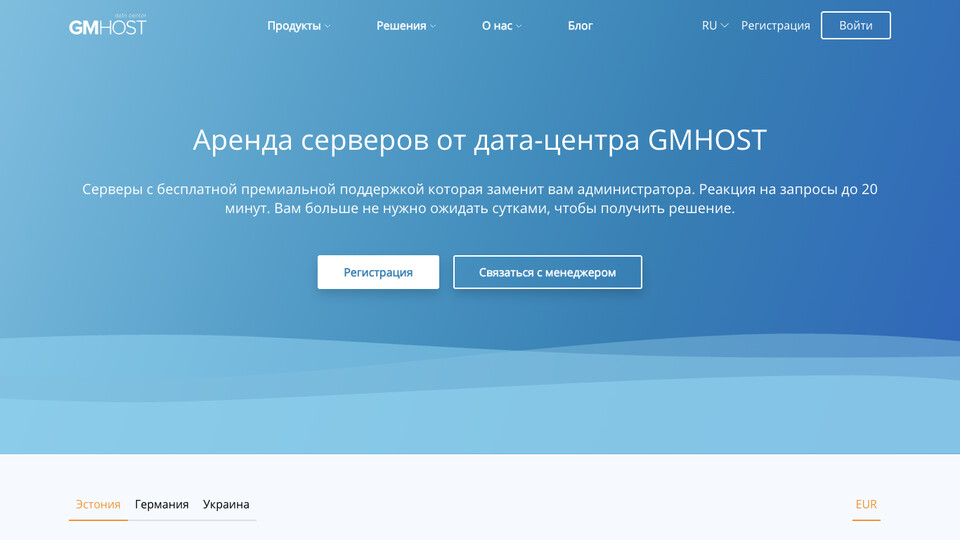
Task: Expand the Решения menu
Action: (406, 26)
